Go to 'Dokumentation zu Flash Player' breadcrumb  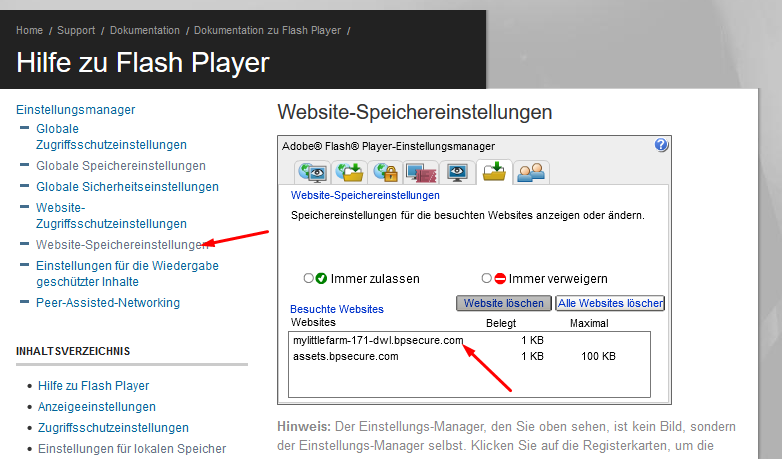[x=267, y=31]
